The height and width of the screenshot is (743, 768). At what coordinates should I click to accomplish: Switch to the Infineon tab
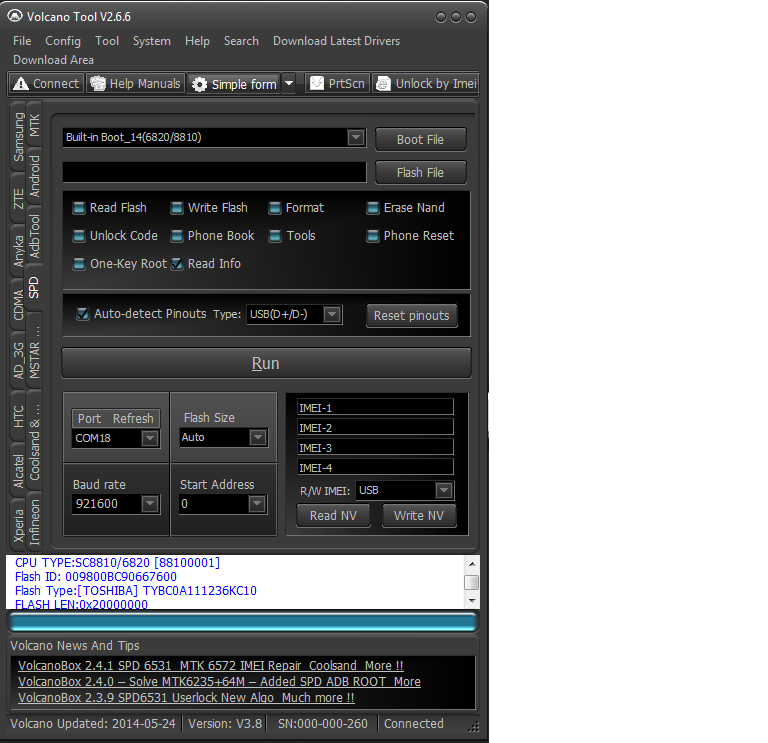[x=34, y=522]
